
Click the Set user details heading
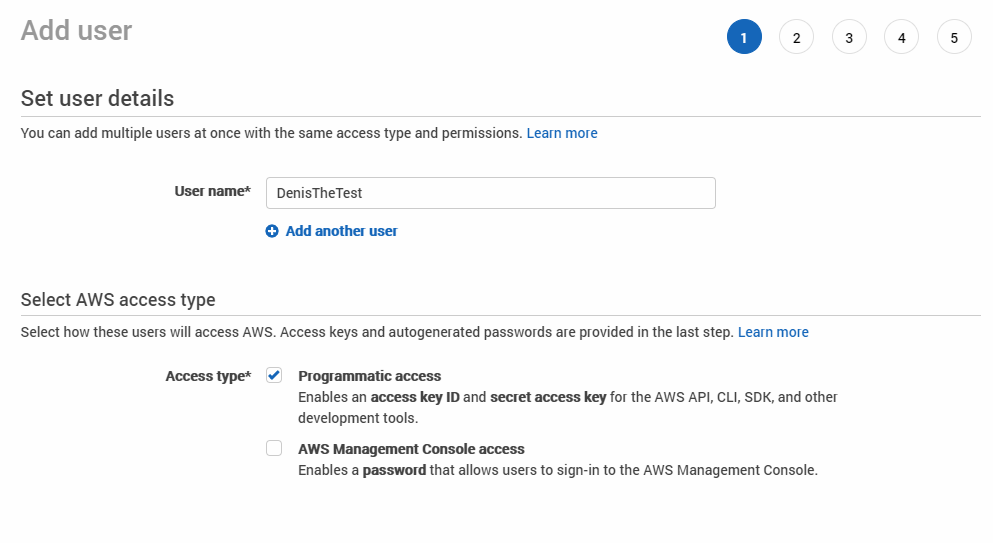(97, 98)
